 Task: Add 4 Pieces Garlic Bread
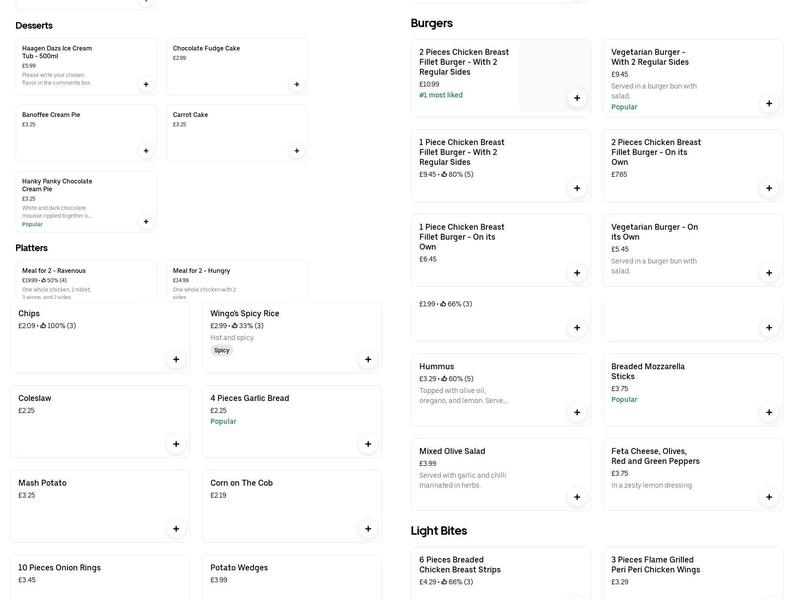coord(368,444)
